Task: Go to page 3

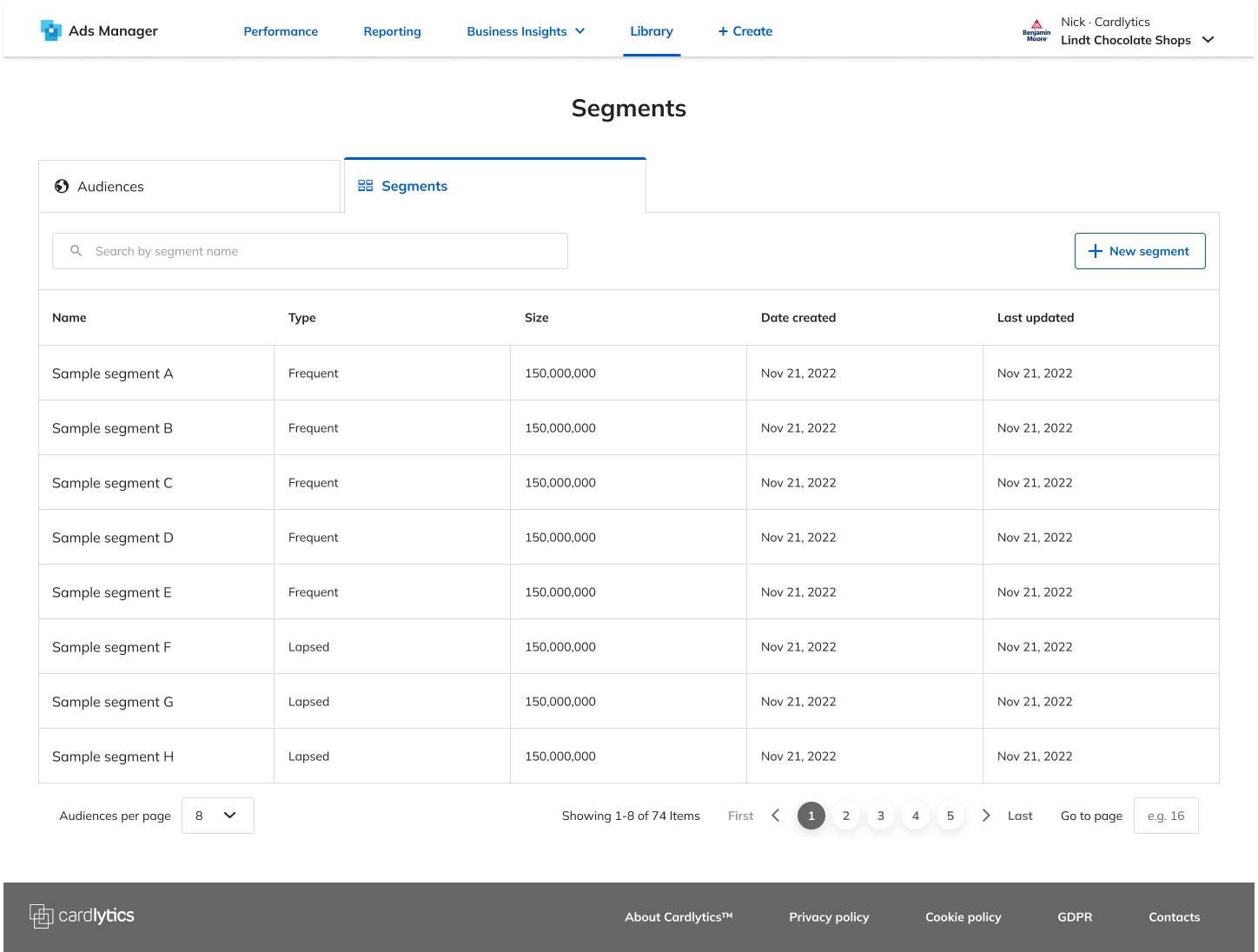Action: click(881, 816)
